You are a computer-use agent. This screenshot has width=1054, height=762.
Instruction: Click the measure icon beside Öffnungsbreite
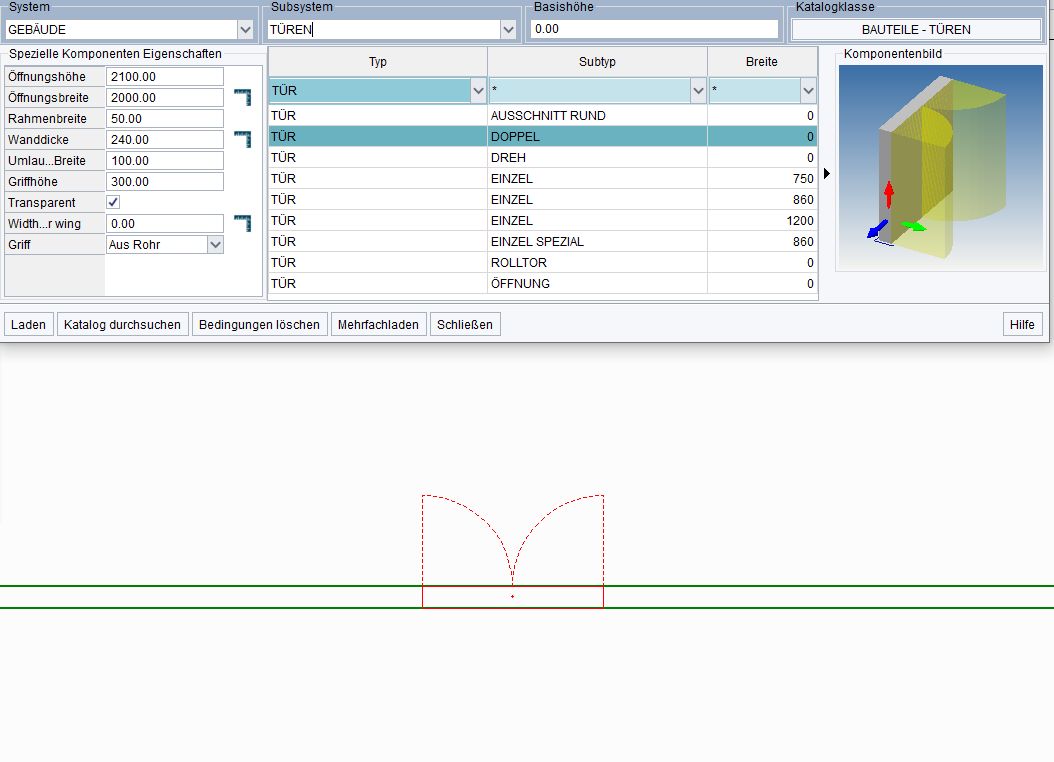[x=242, y=97]
